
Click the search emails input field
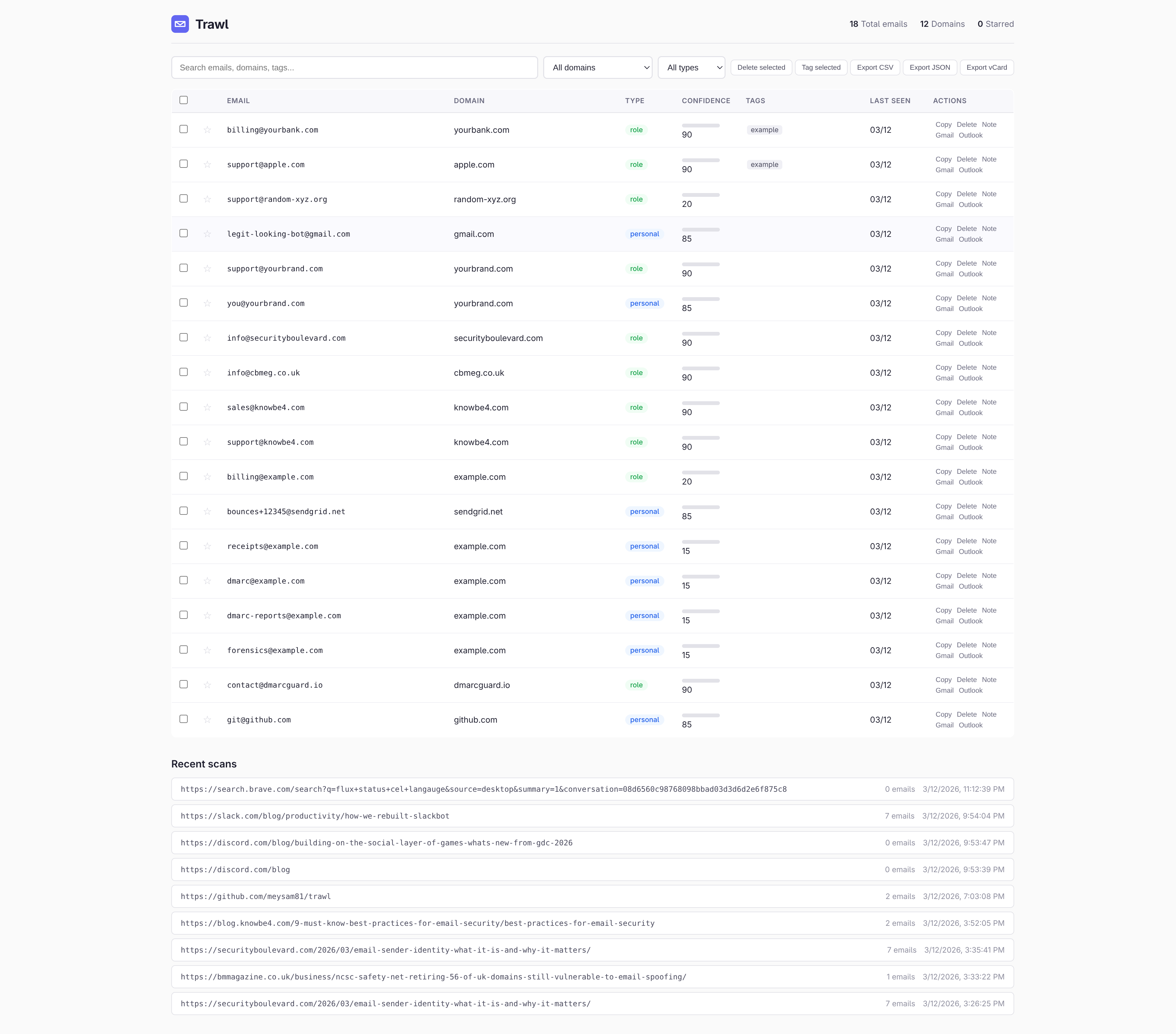coord(354,67)
